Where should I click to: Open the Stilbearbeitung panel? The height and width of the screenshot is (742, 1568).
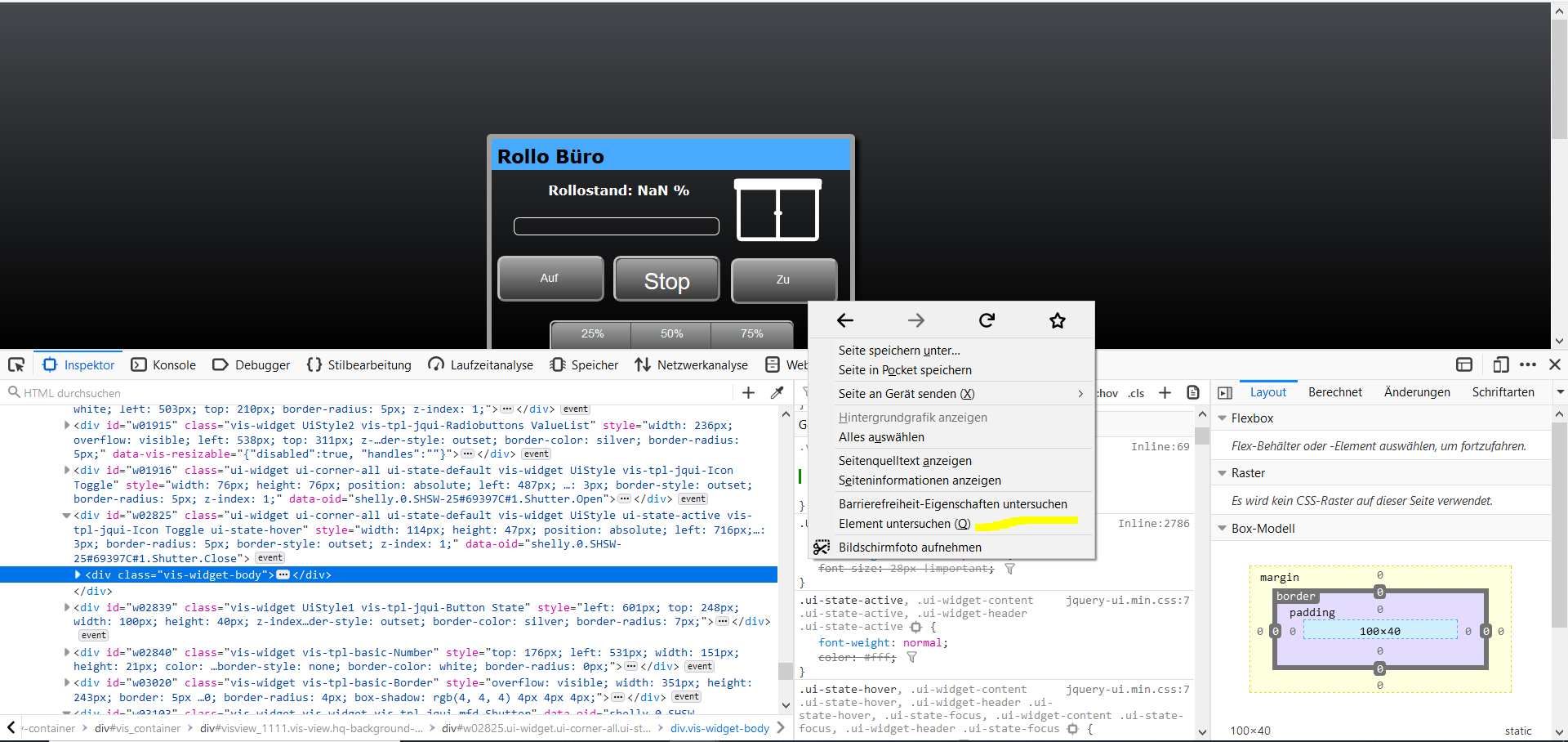359,364
